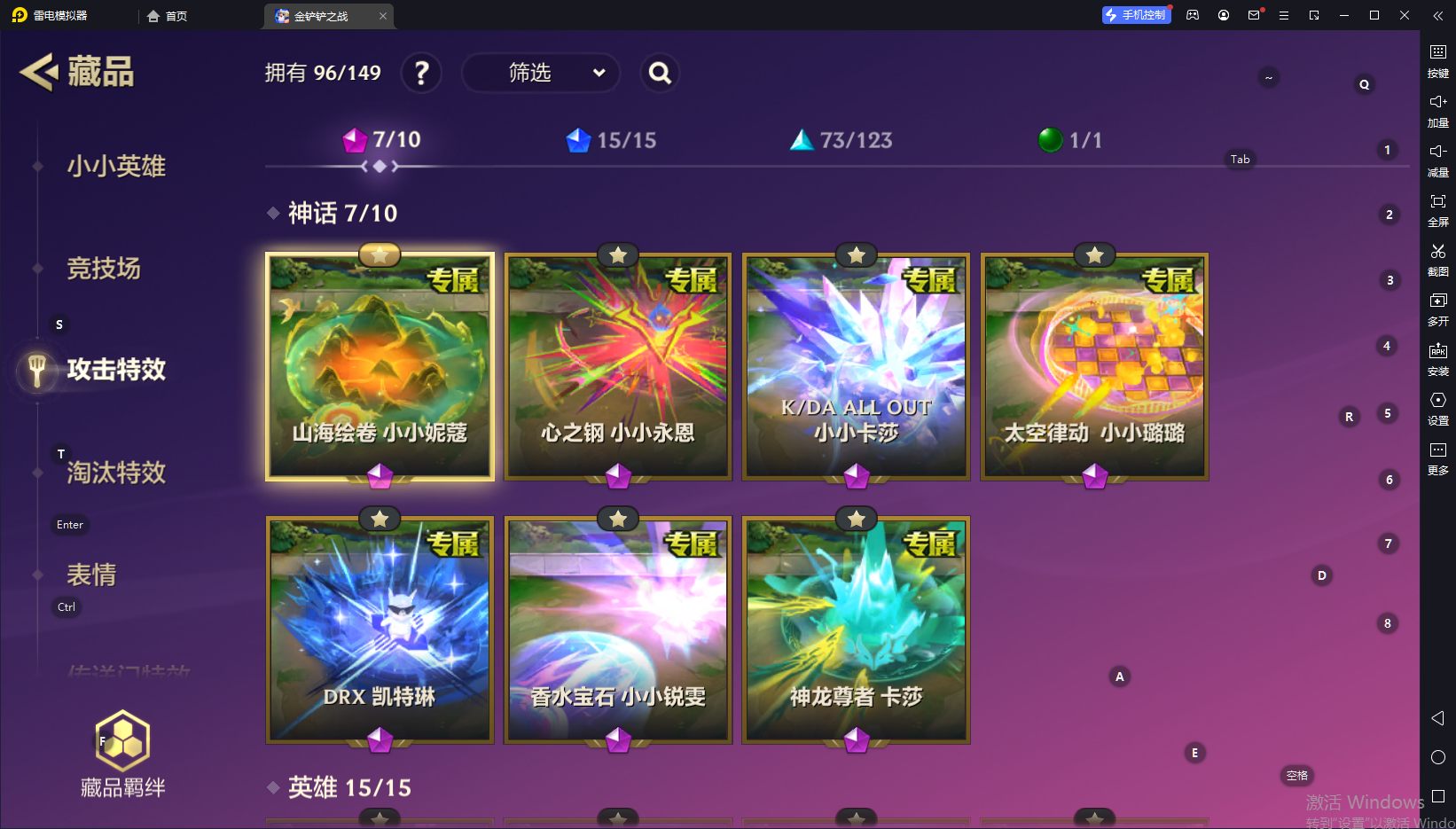
Task: Collapse the 神话 7/10 section
Action: 333,213
